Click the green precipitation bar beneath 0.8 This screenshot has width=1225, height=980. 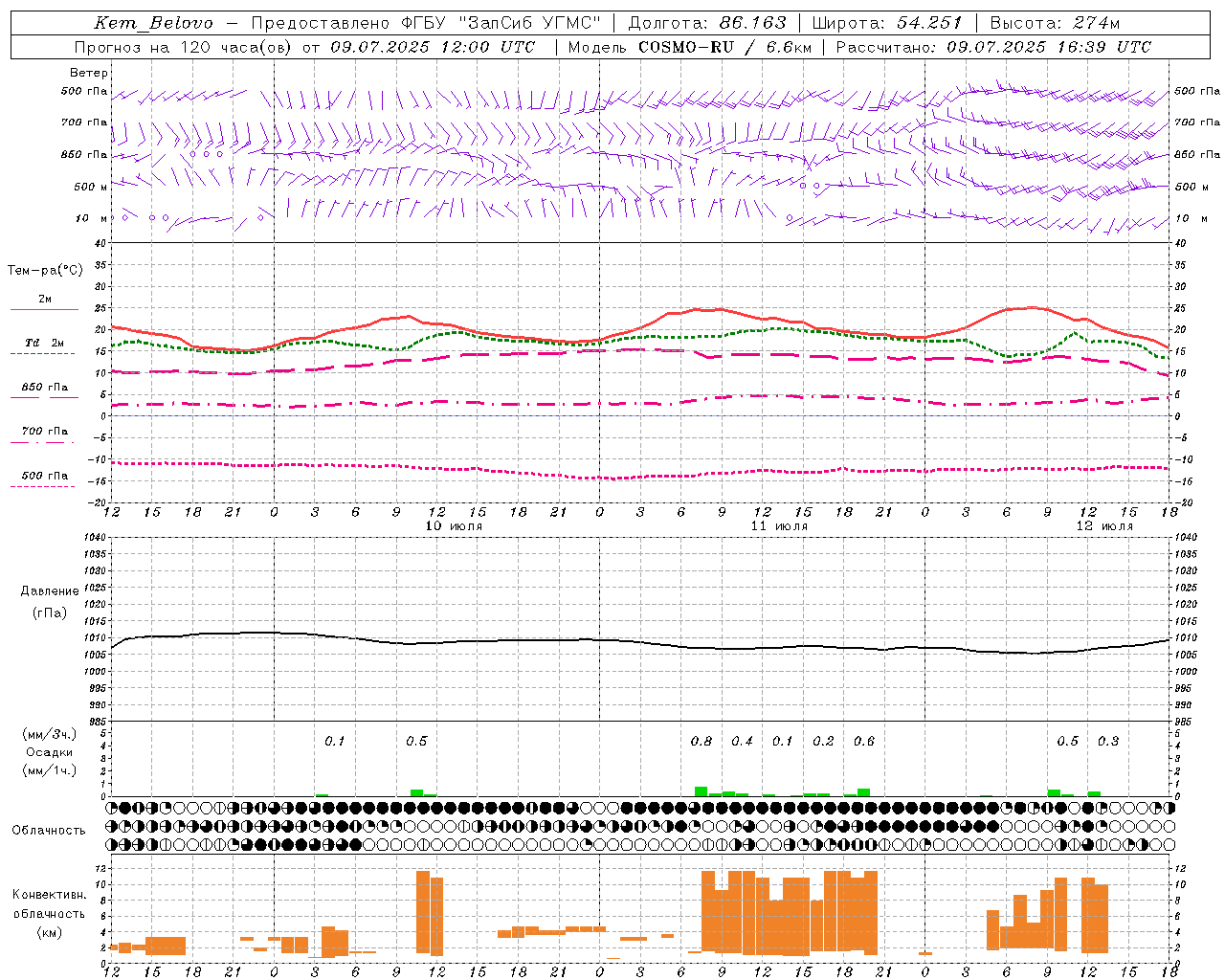[x=702, y=791]
